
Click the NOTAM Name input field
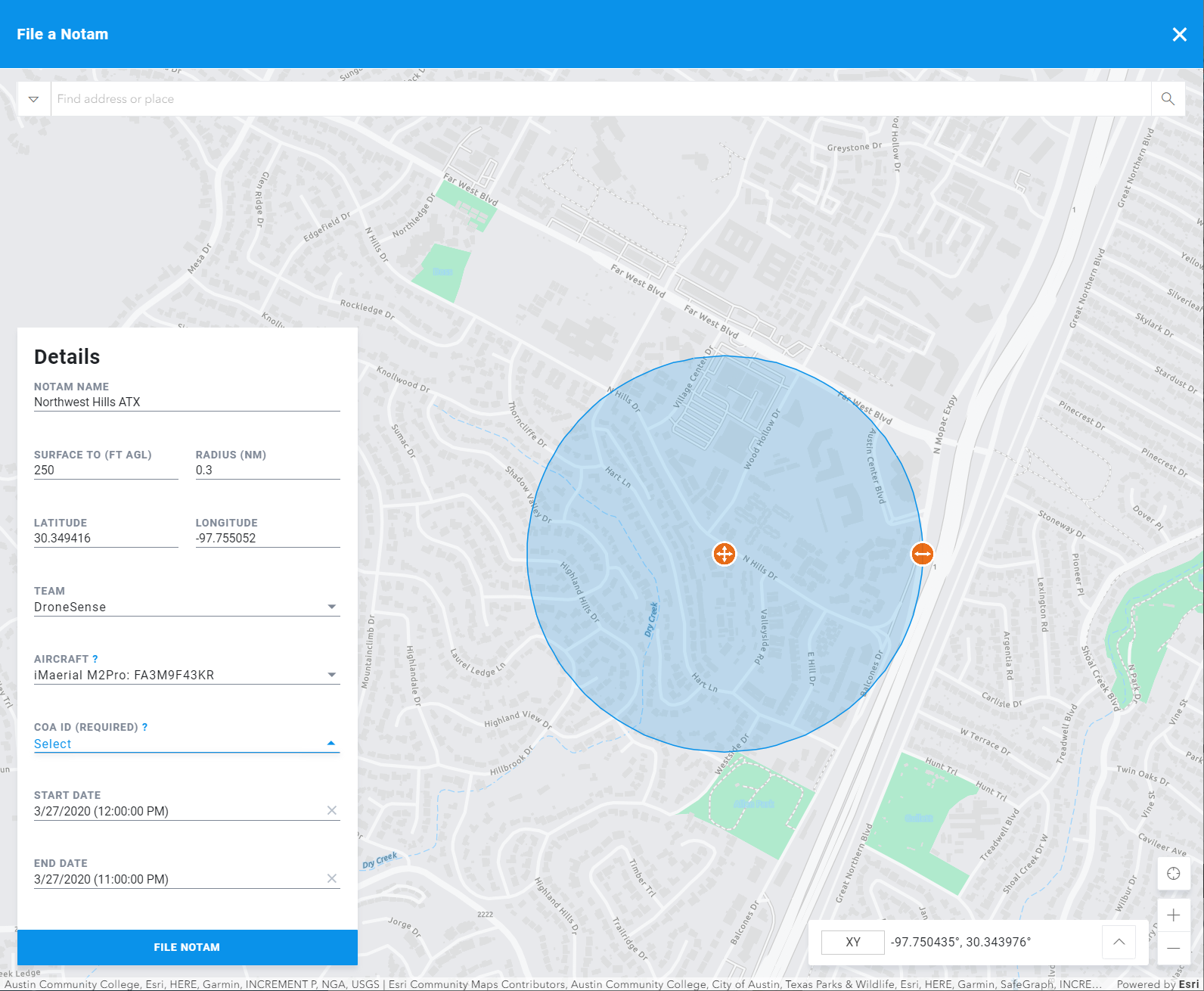pyautogui.click(x=187, y=402)
